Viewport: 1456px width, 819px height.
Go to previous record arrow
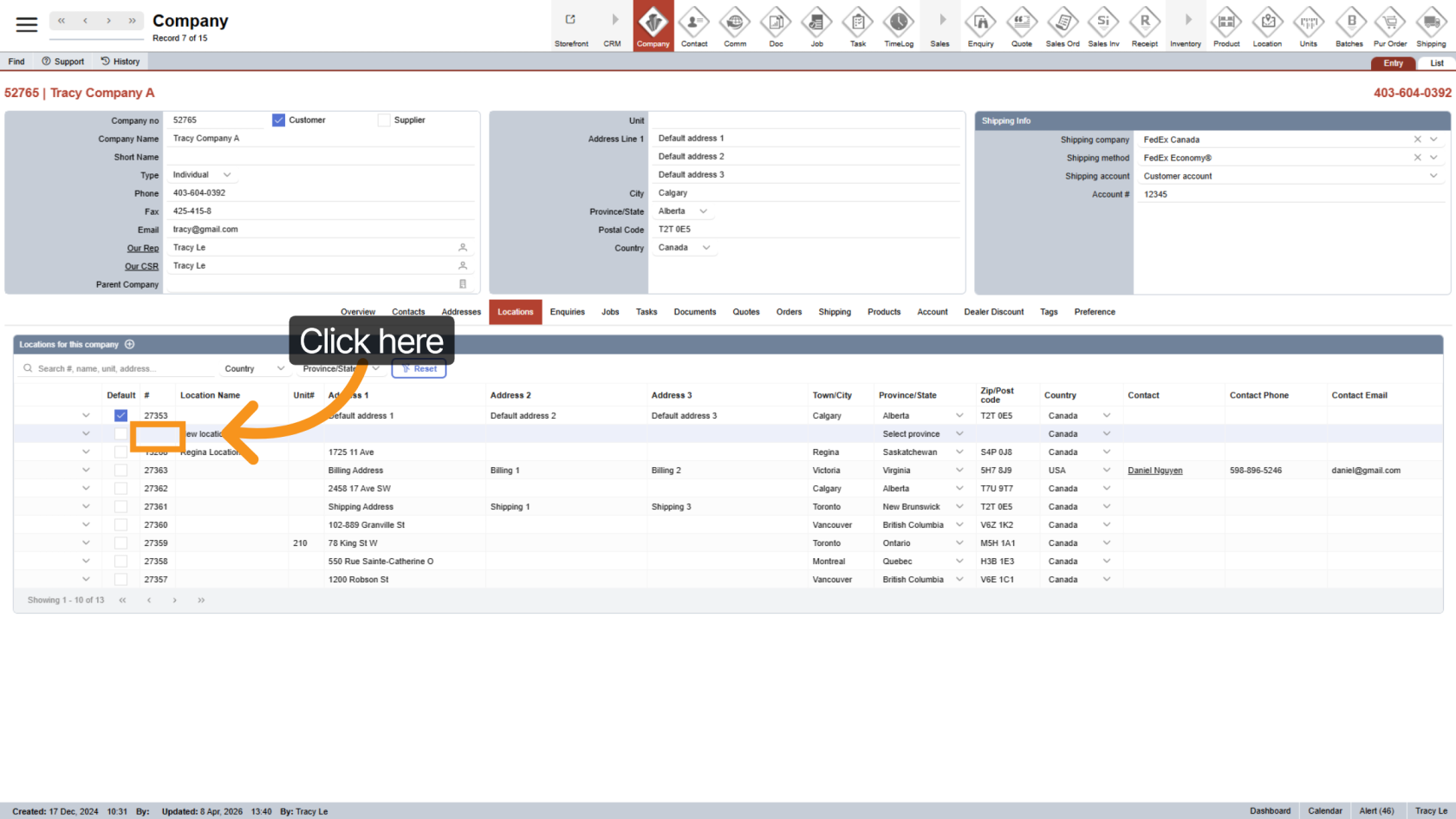[85, 21]
